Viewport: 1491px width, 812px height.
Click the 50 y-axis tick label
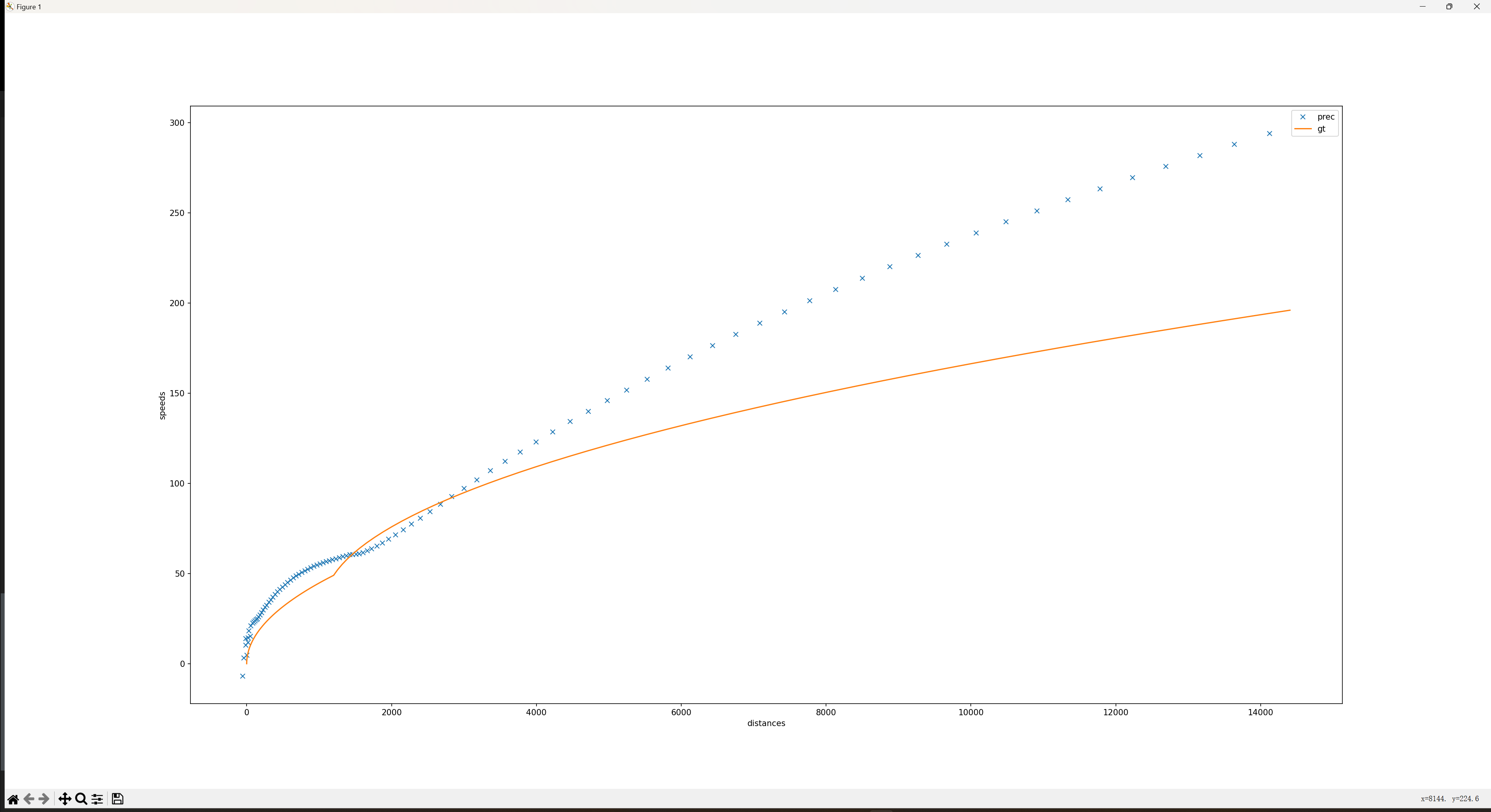(180, 574)
